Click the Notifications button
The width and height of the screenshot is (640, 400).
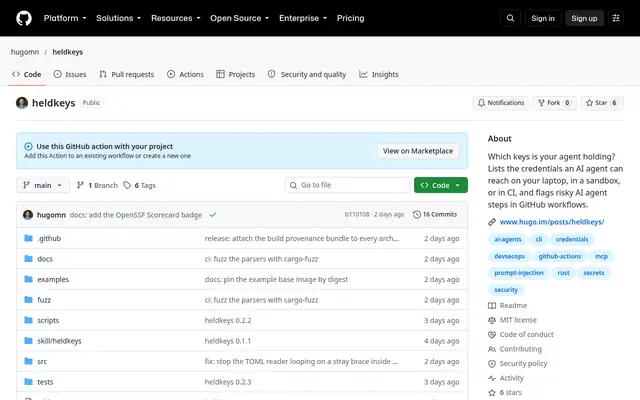tap(501, 103)
